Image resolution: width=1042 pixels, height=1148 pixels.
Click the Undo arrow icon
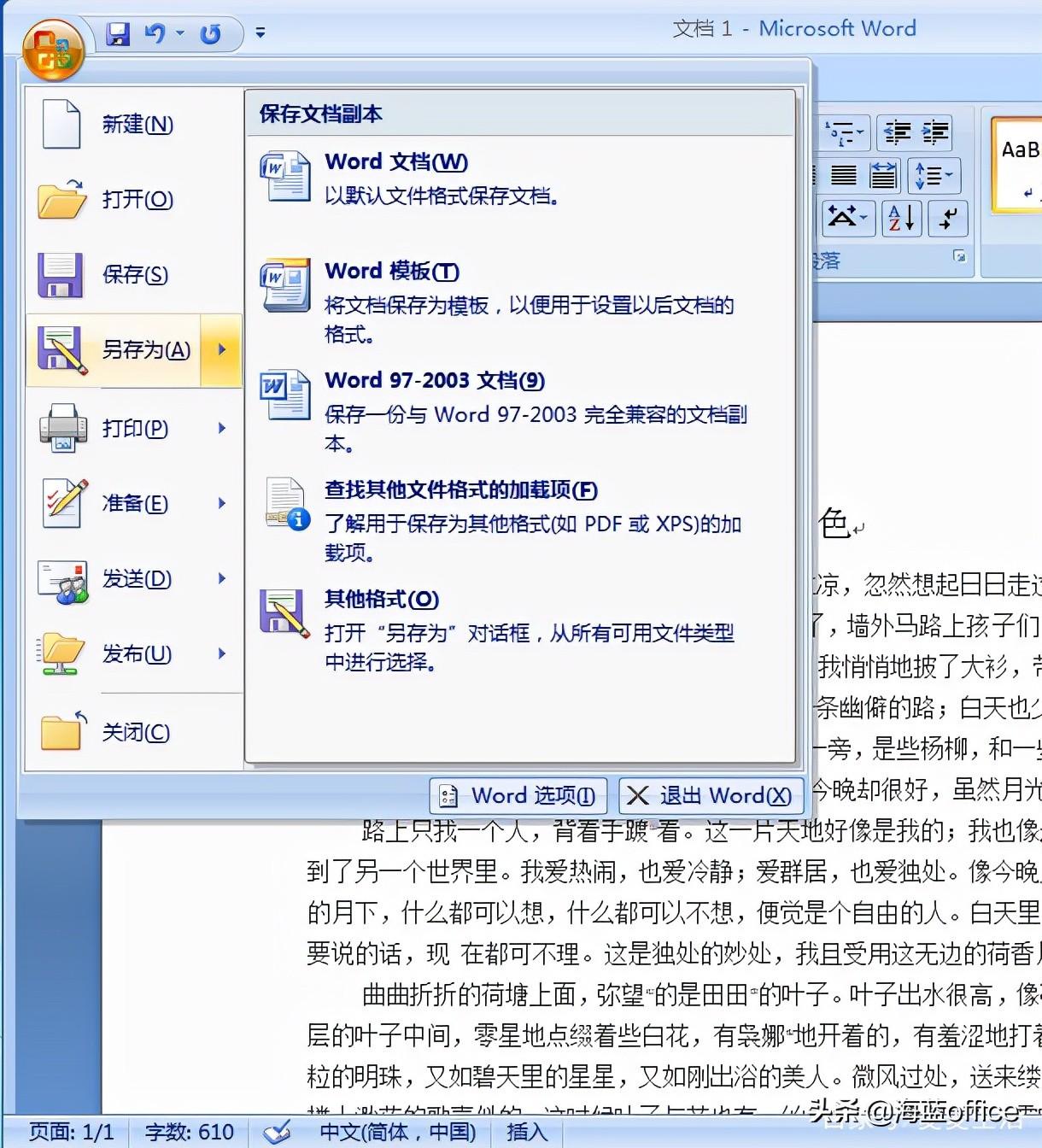(155, 33)
